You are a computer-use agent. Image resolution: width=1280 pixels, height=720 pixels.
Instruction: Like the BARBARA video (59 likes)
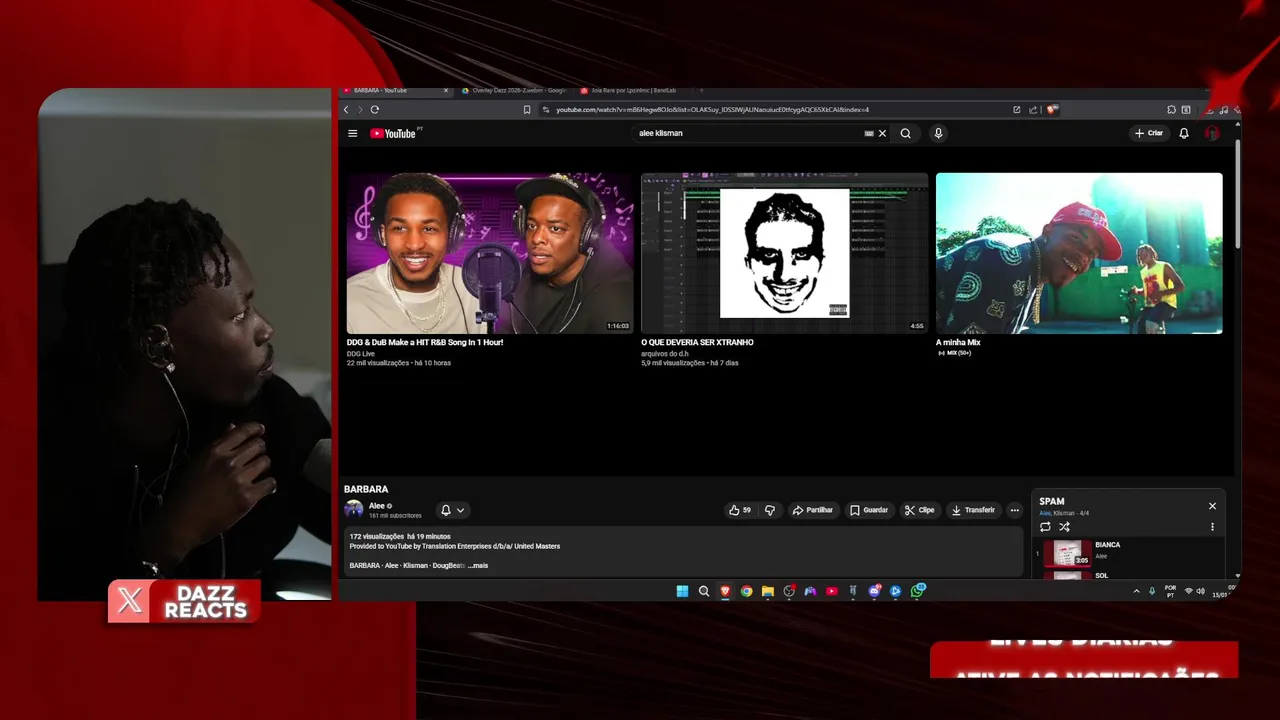pos(740,510)
